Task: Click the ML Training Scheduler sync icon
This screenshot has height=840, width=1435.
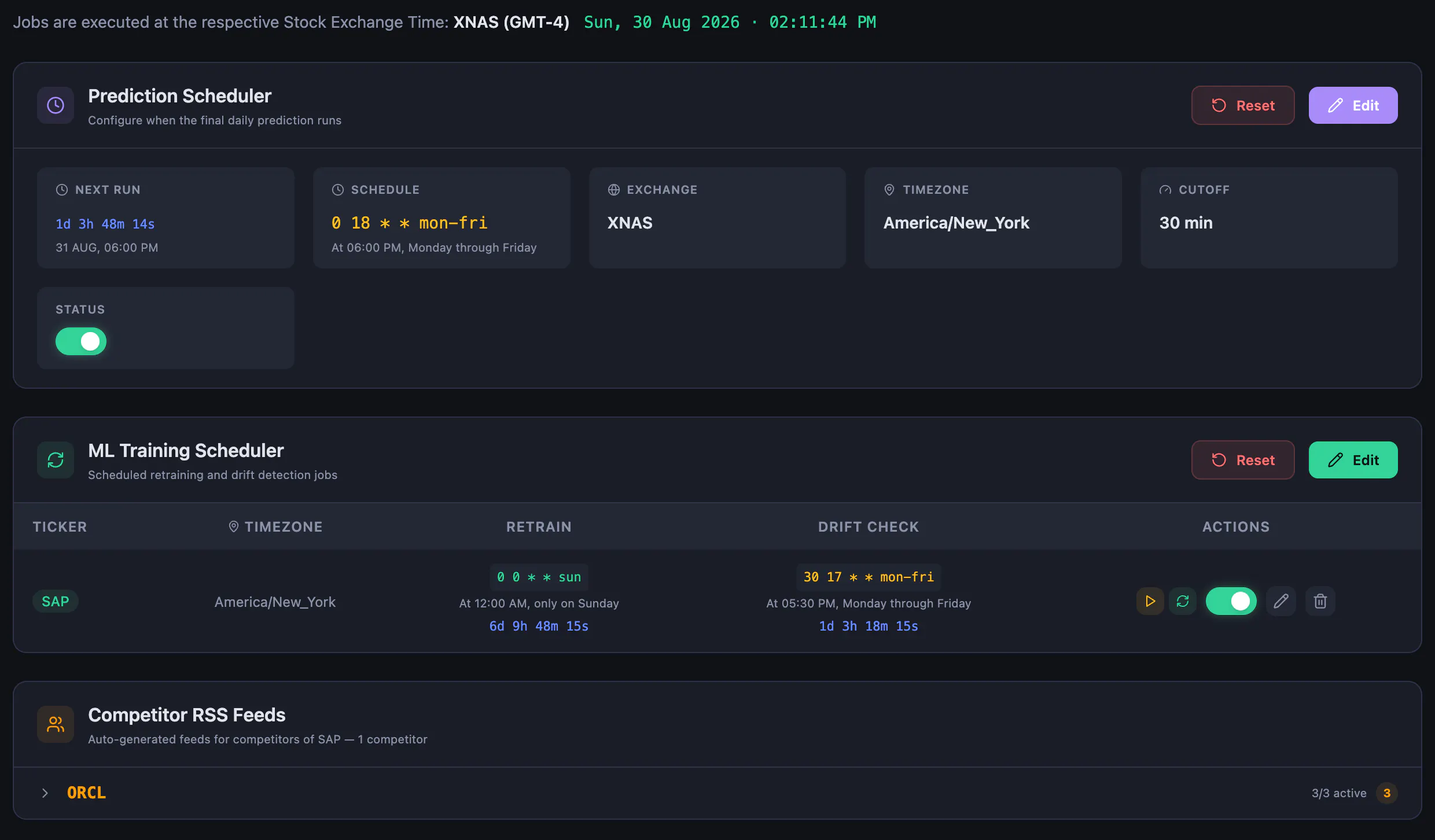Action: click(56, 460)
